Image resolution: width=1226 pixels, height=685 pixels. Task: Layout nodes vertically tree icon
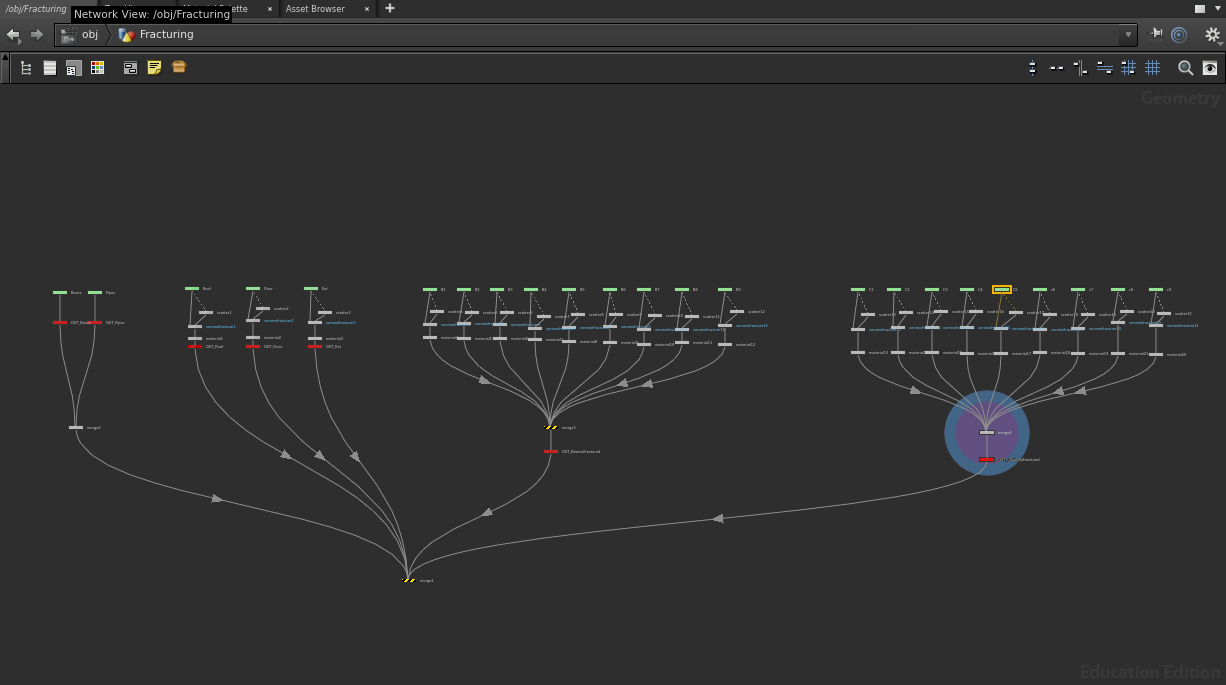(1080, 68)
